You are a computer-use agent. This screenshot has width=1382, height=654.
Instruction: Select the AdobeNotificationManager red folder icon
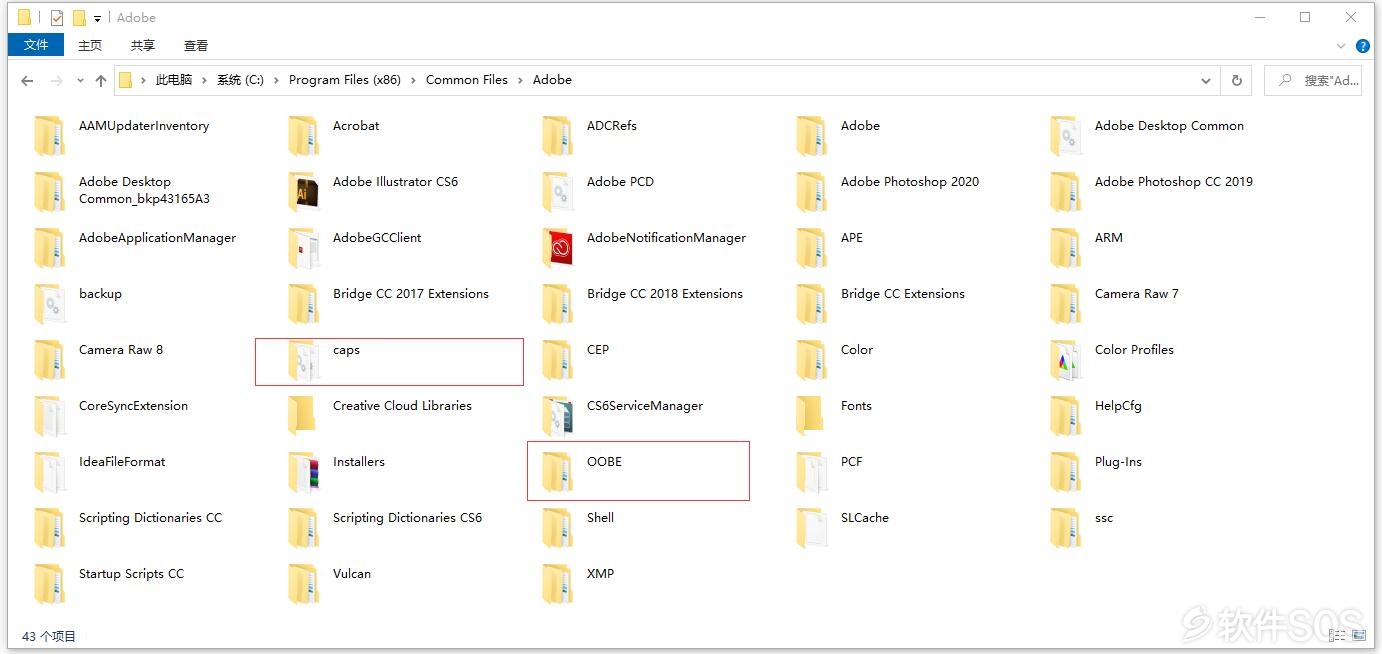558,247
